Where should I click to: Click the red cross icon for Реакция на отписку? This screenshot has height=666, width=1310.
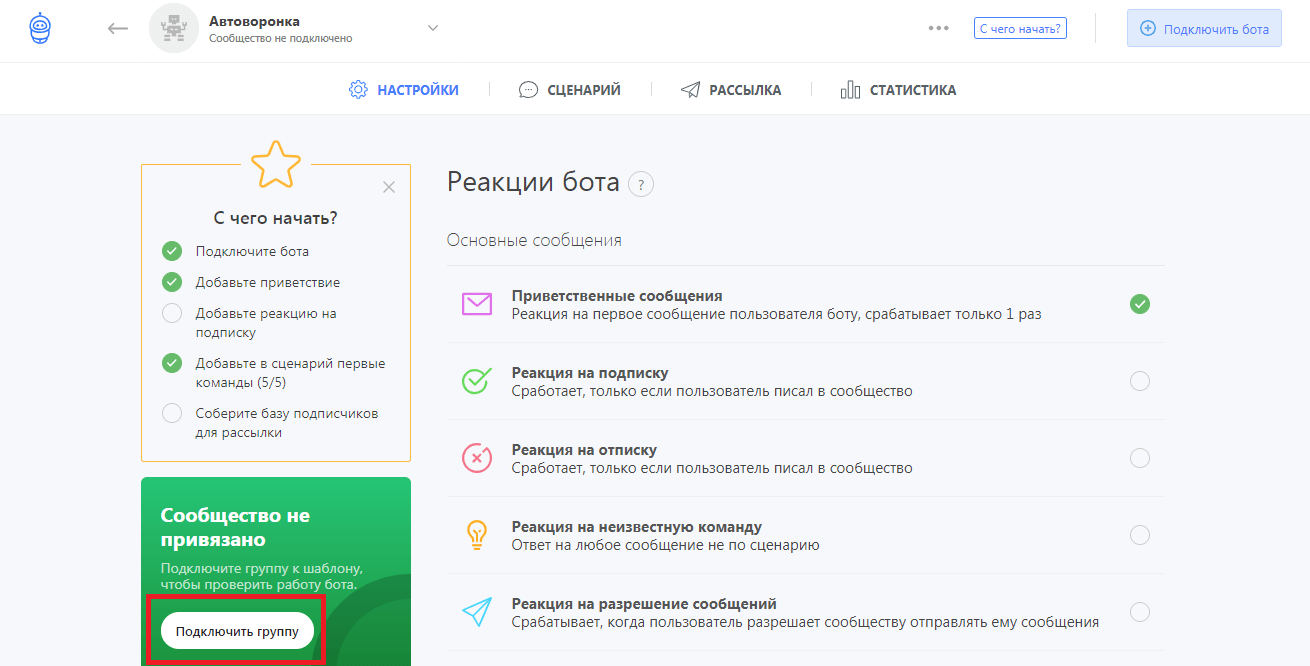coord(478,457)
